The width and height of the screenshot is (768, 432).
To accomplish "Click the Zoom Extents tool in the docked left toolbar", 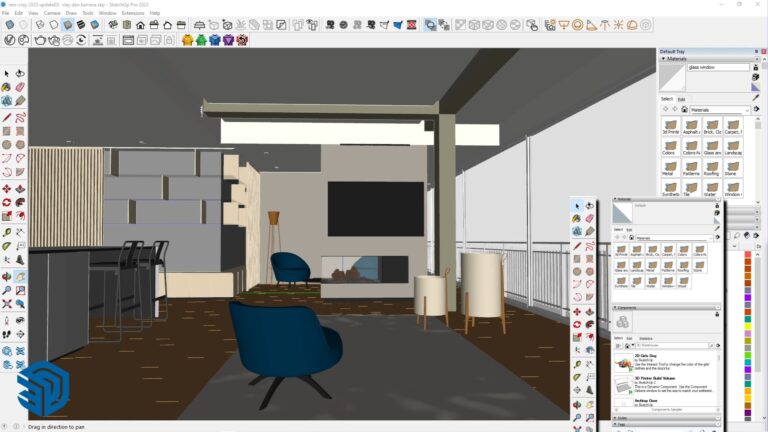I will point(6,304).
